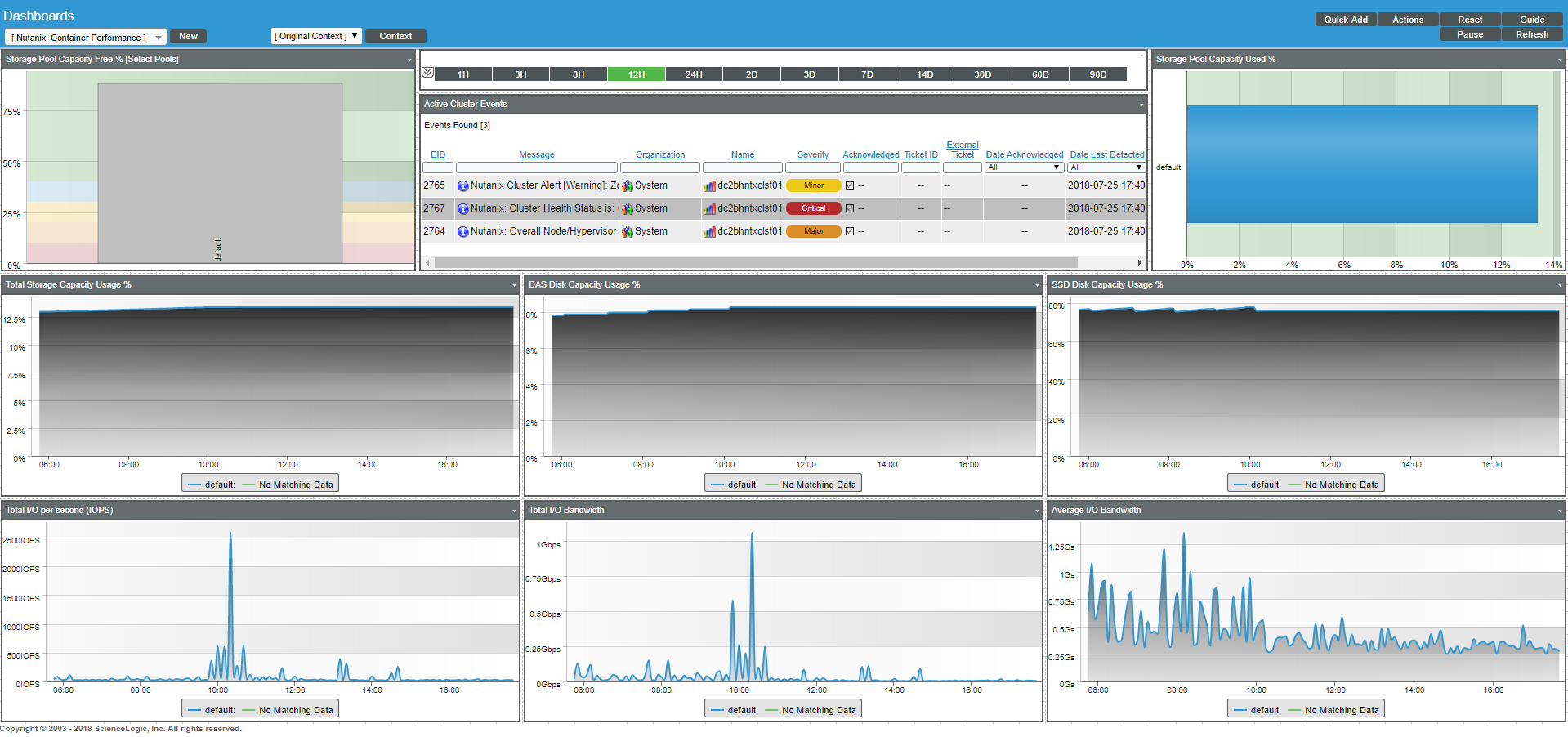This screenshot has height=737, width=1568.
Task: Click the device graph icon for event 2764
Action: 709,232
